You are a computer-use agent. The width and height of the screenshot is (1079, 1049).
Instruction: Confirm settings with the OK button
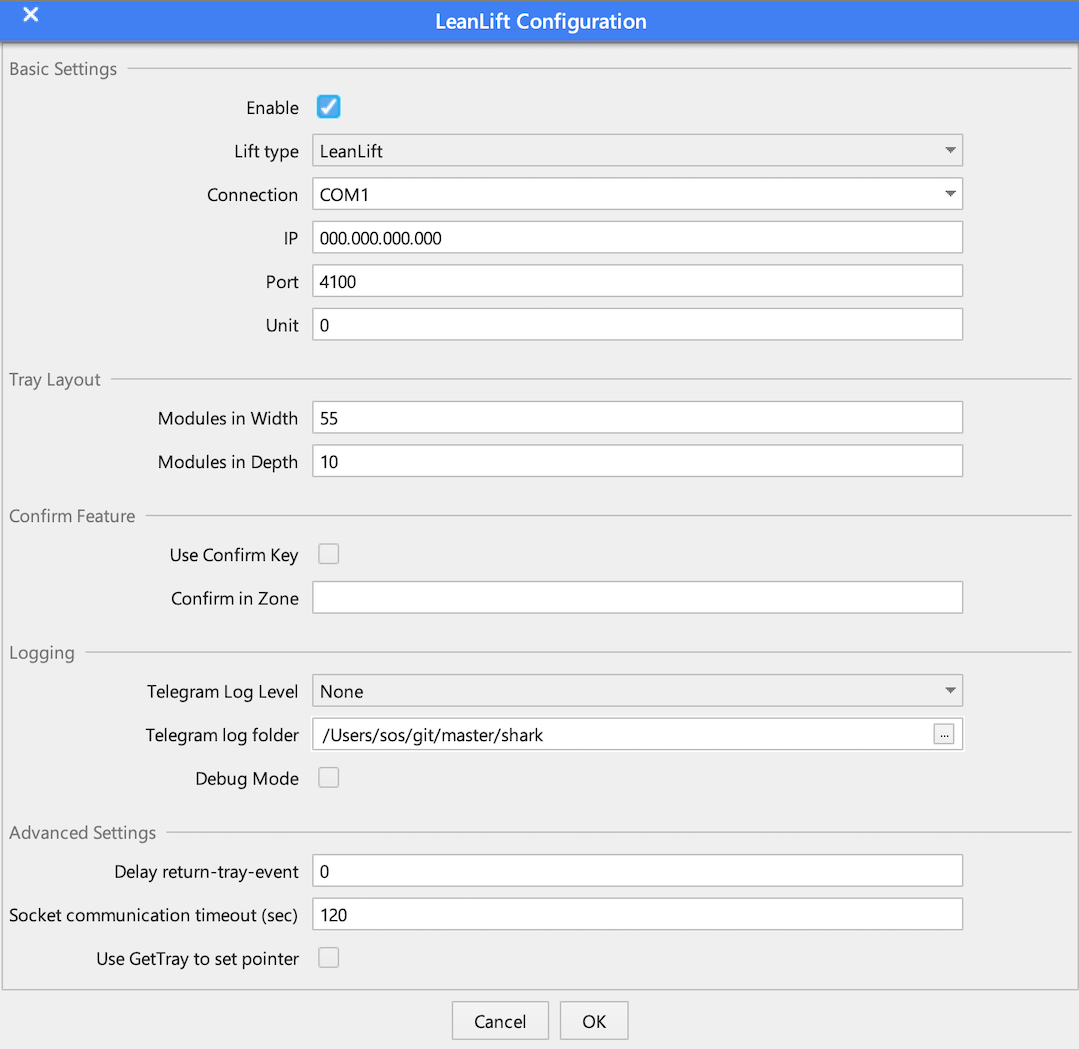[594, 1021]
